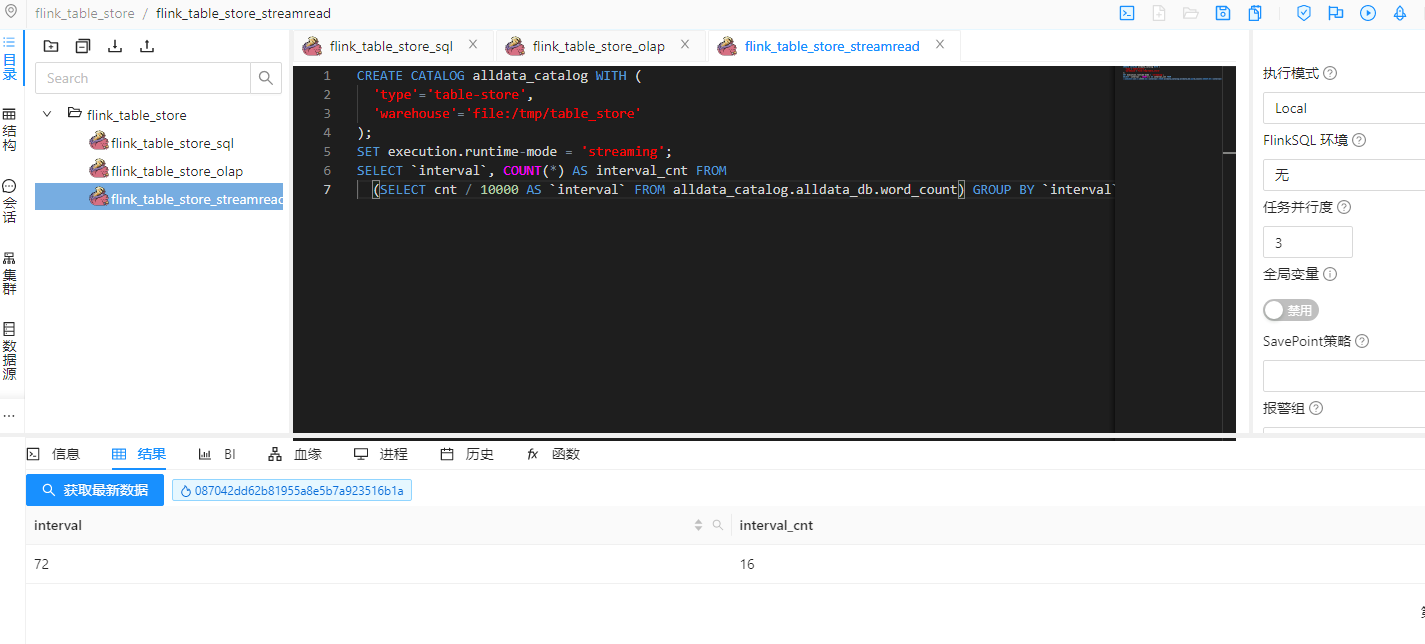1425x644 pixels.
Task: Click the shield syntax check icon
Action: coord(1304,13)
